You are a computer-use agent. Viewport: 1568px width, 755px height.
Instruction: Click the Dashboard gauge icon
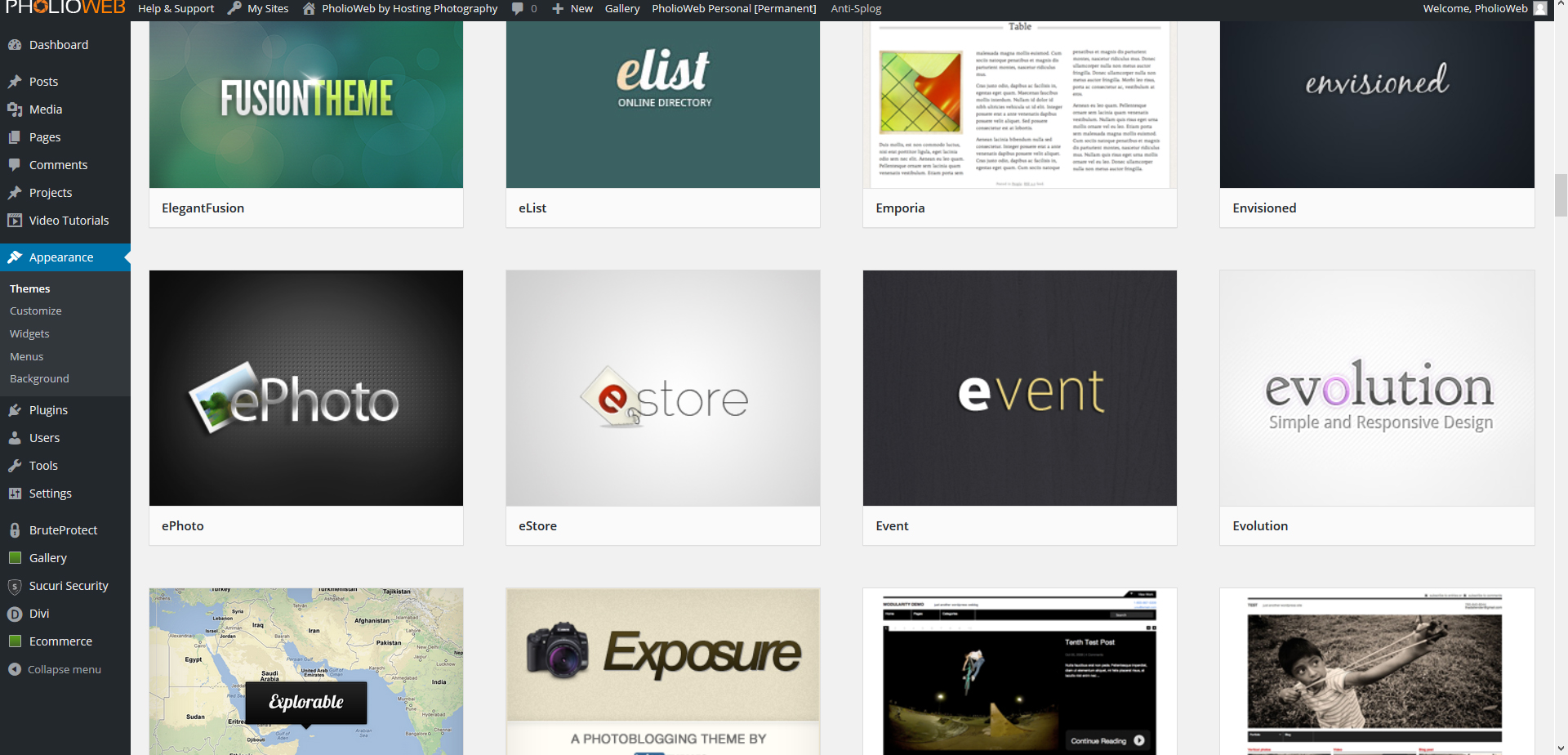tap(15, 45)
